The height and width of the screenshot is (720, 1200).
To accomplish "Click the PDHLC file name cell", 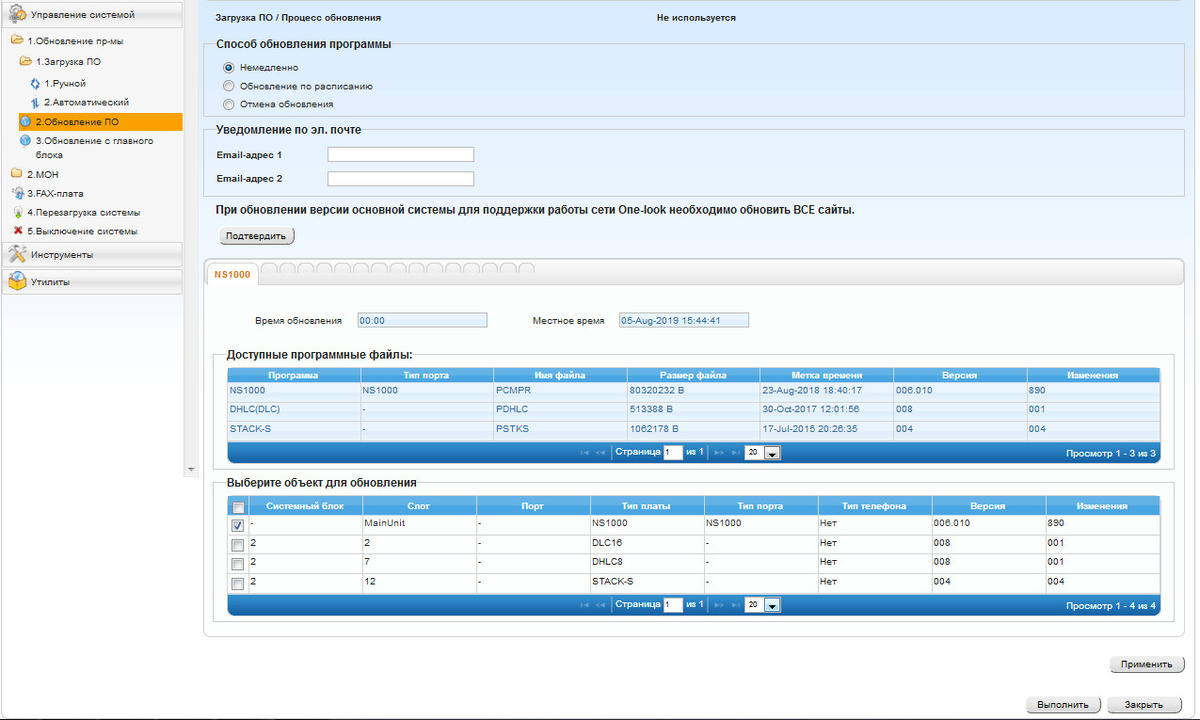I will click(x=561, y=410).
